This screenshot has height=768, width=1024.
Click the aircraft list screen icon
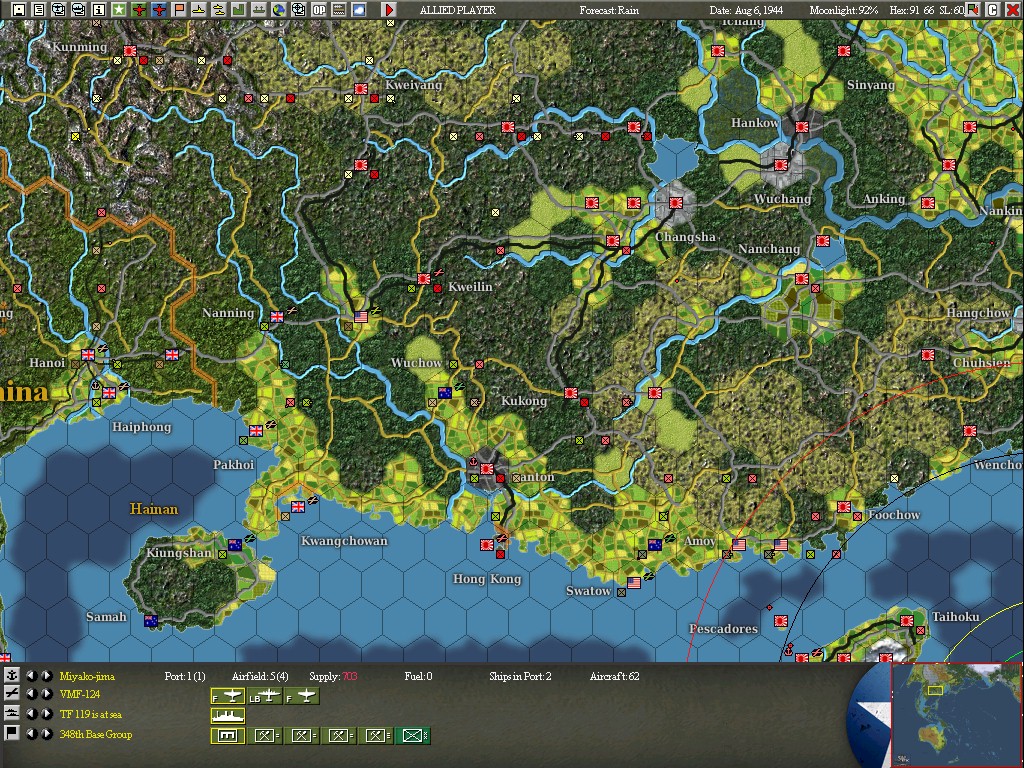tap(59, 9)
